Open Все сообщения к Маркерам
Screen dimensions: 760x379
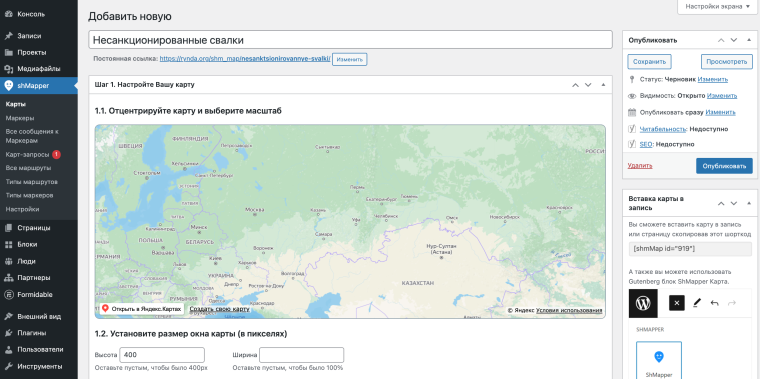coord(32,136)
